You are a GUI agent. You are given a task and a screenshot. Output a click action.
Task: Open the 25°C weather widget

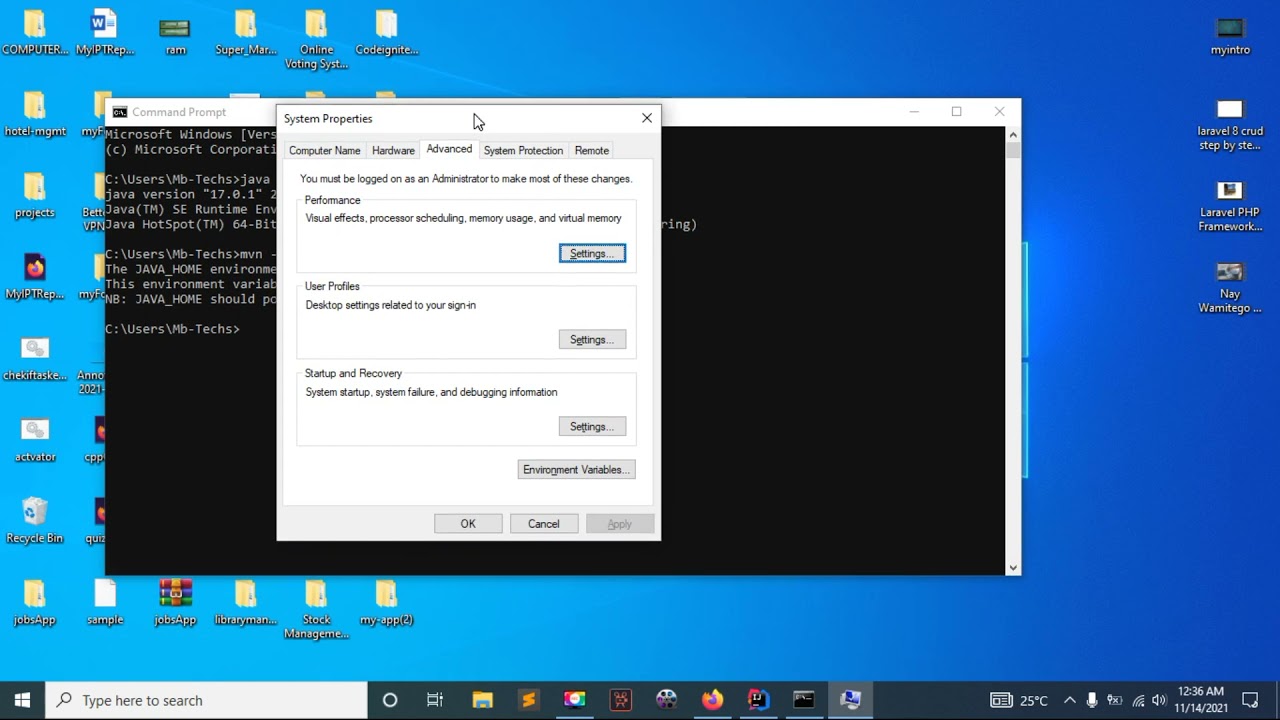(x=1020, y=700)
